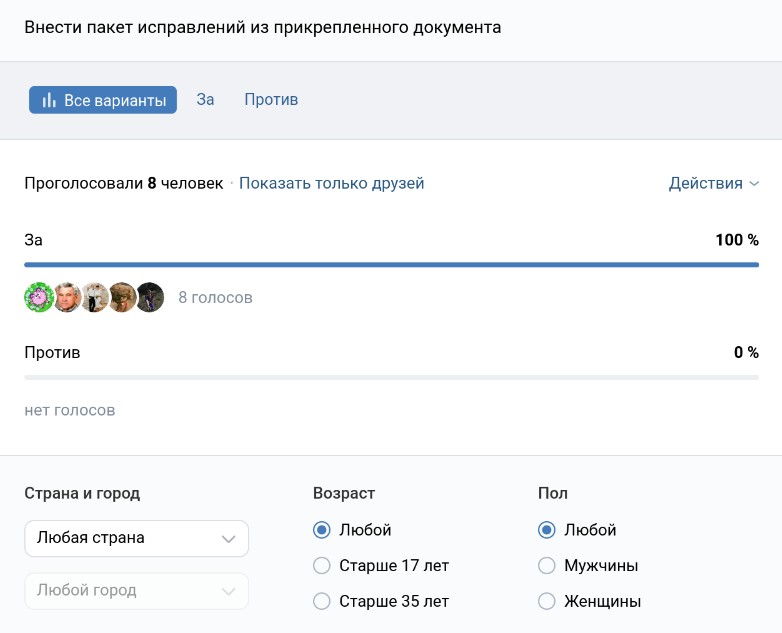The height and width of the screenshot is (633, 782).
Task: Click Показать только друзей link
Action: point(331,183)
